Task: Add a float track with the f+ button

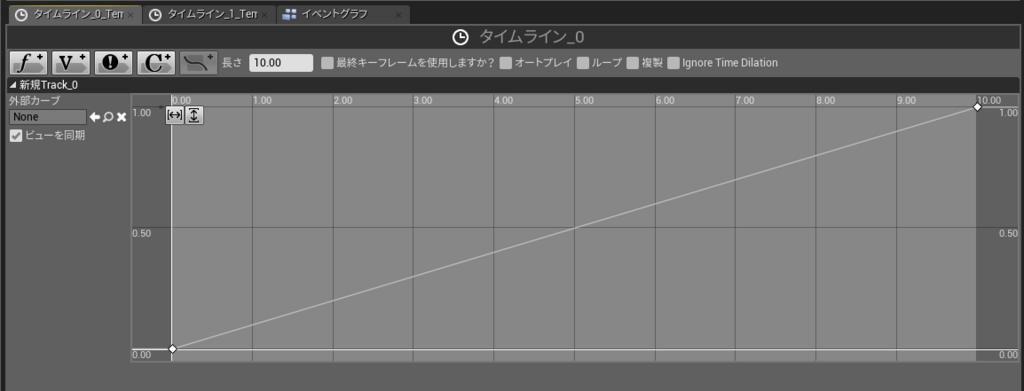Action: coord(28,63)
